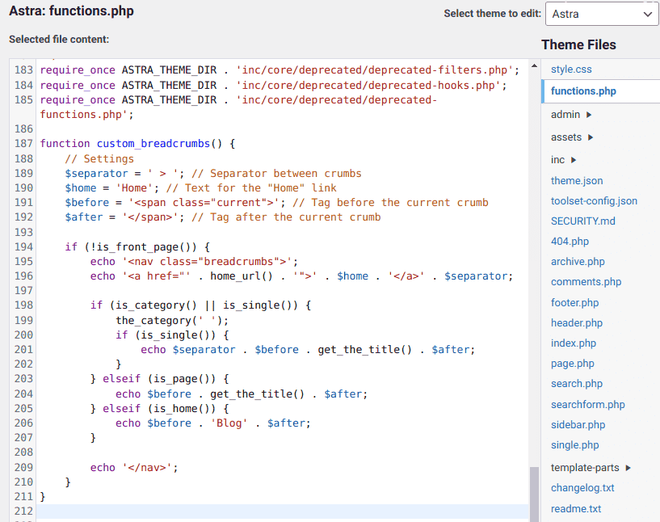Expand the template-parts folder
660x522 pixels.
point(591,468)
